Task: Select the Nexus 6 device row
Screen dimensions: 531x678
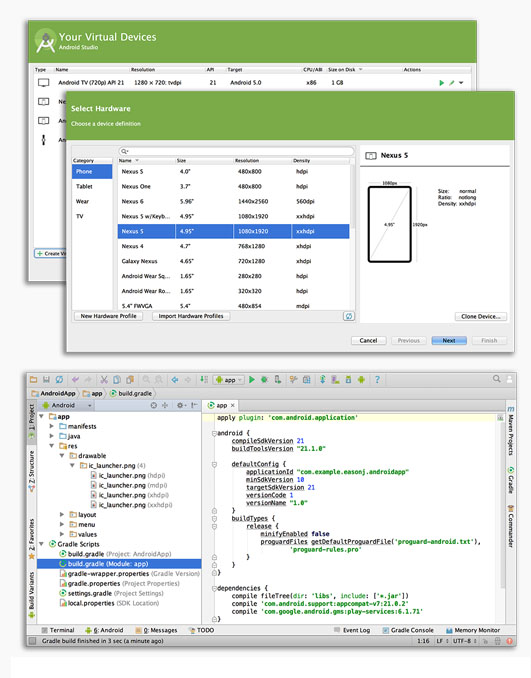Action: point(234,201)
